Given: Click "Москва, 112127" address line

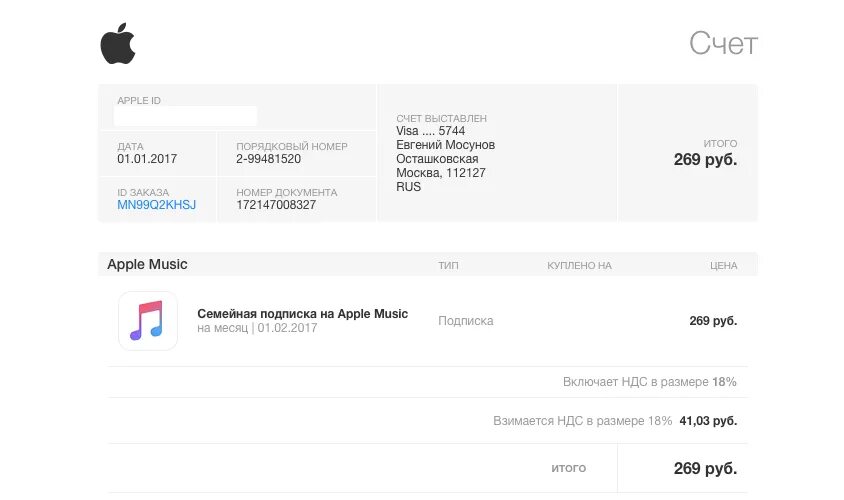Looking at the screenshot, I should click(440, 173).
